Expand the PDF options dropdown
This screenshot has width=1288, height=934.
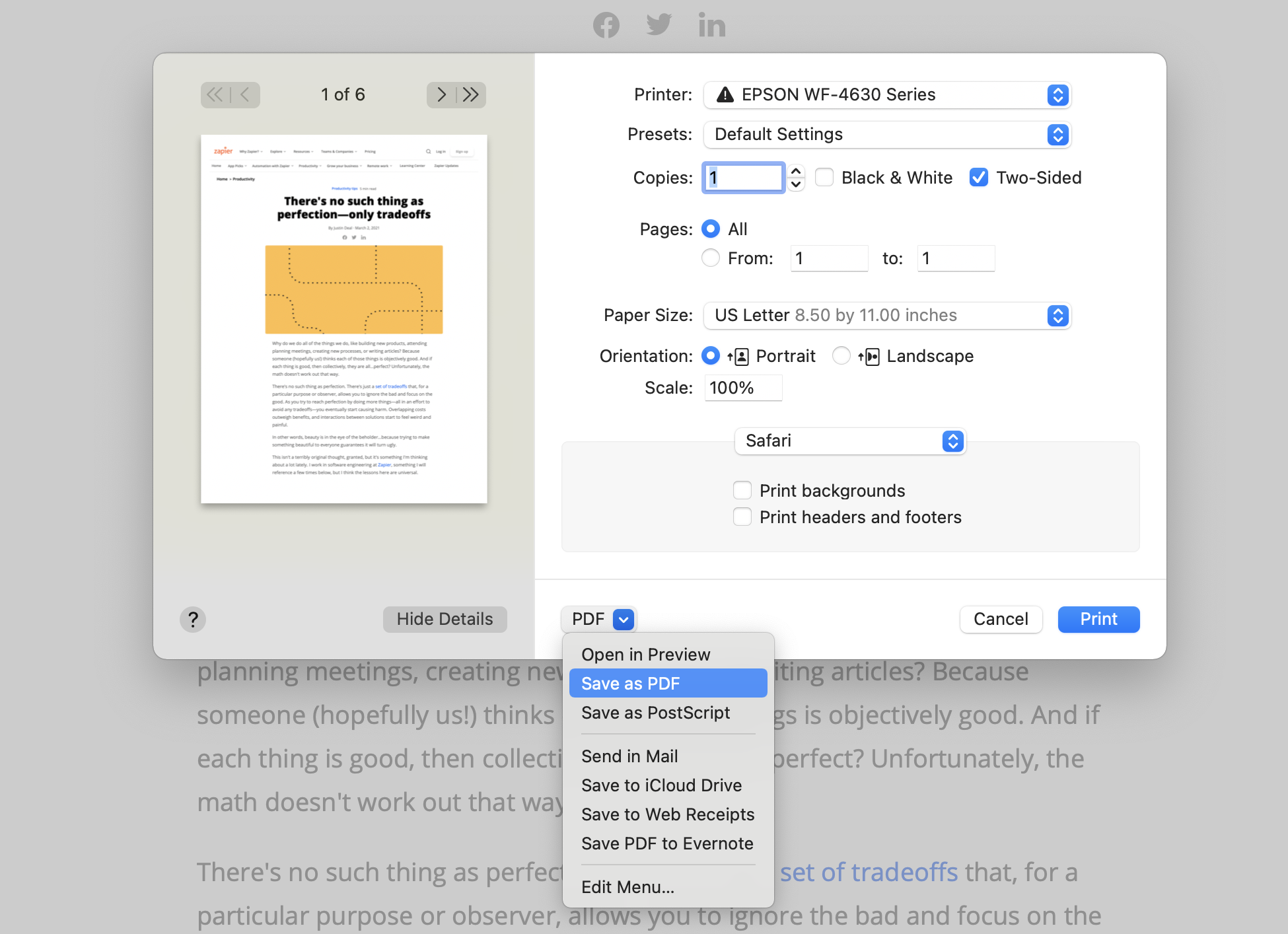coord(622,617)
